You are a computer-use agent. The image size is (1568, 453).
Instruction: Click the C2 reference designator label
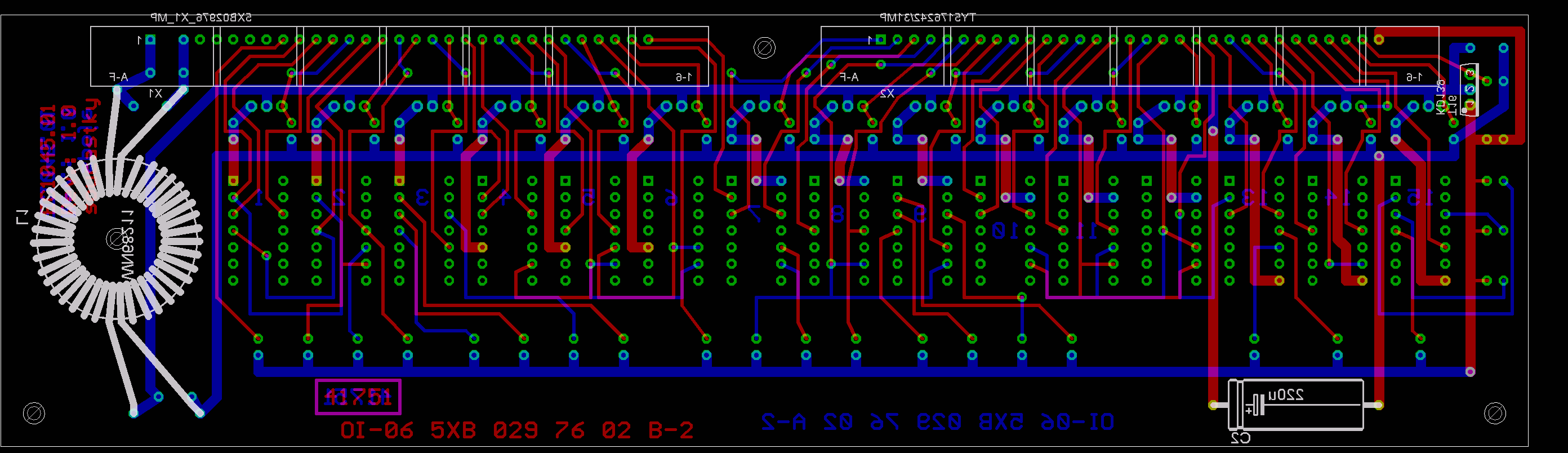(1240, 438)
